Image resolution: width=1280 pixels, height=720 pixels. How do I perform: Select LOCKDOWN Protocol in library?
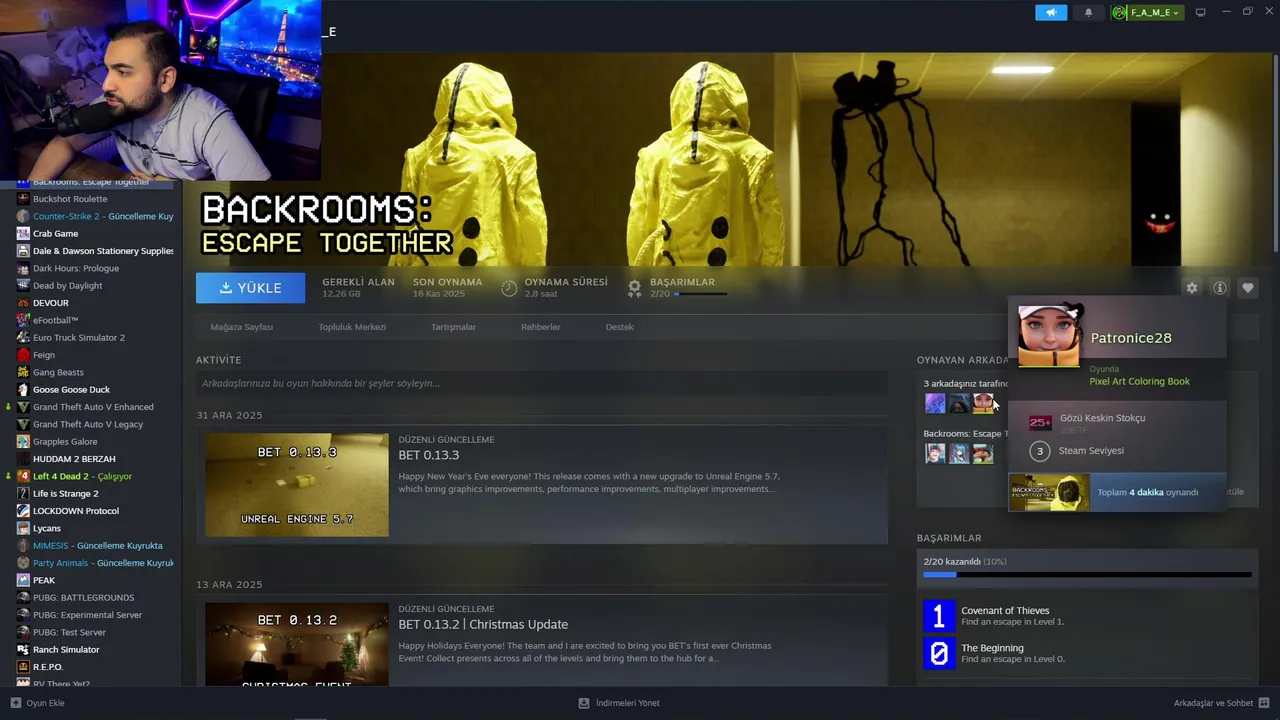(76, 511)
